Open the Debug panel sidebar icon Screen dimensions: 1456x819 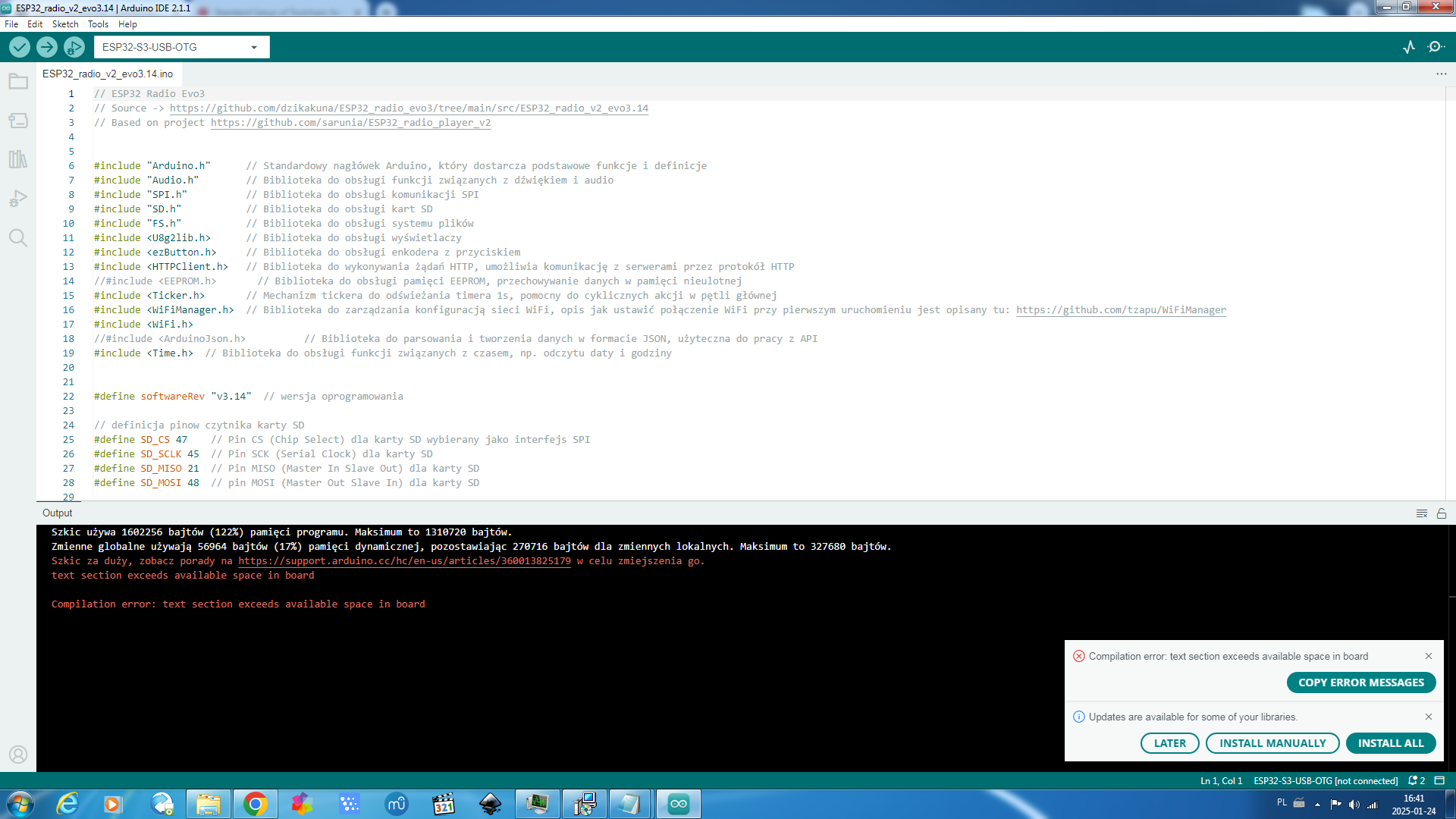click(x=18, y=199)
